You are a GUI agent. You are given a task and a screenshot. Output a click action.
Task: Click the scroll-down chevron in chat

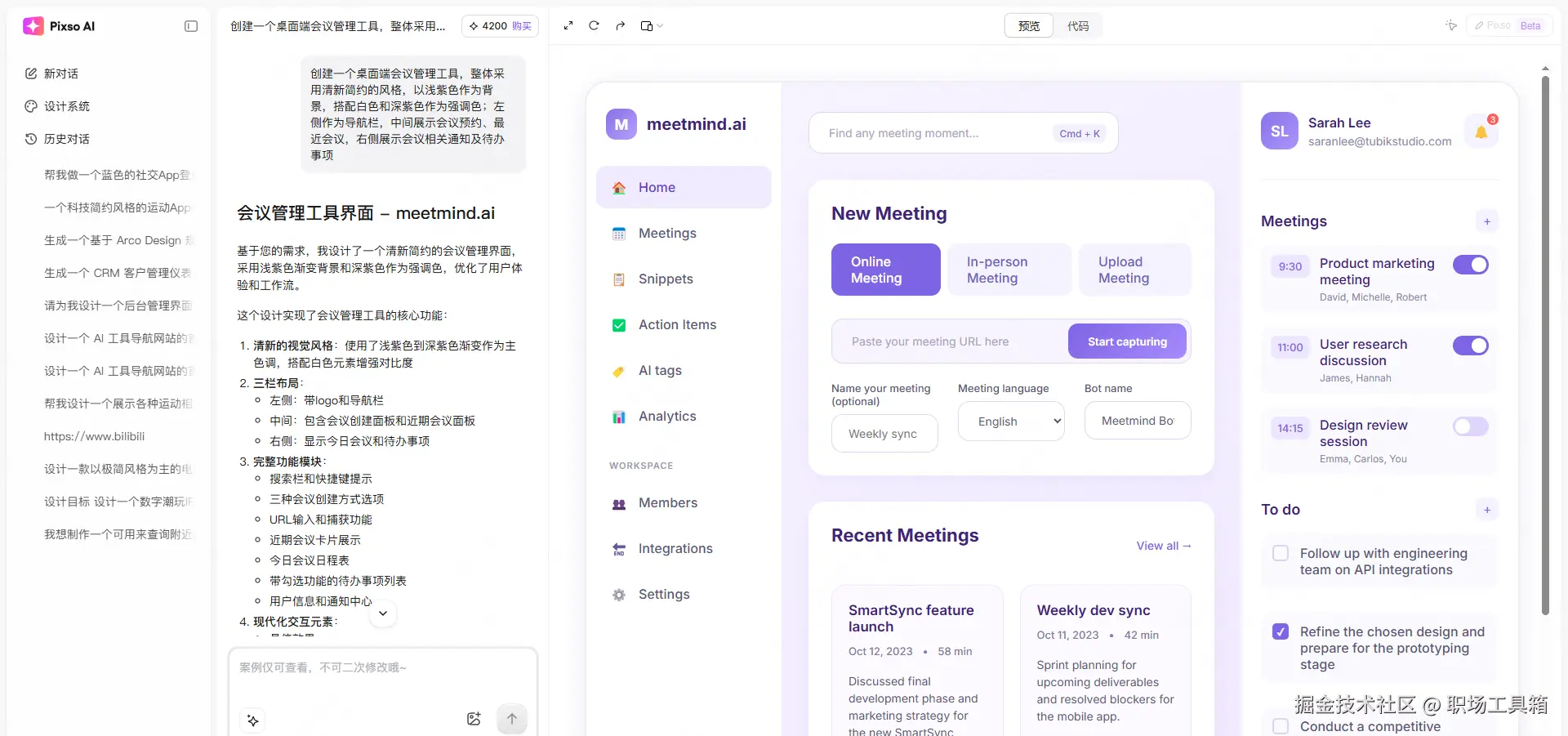point(383,613)
